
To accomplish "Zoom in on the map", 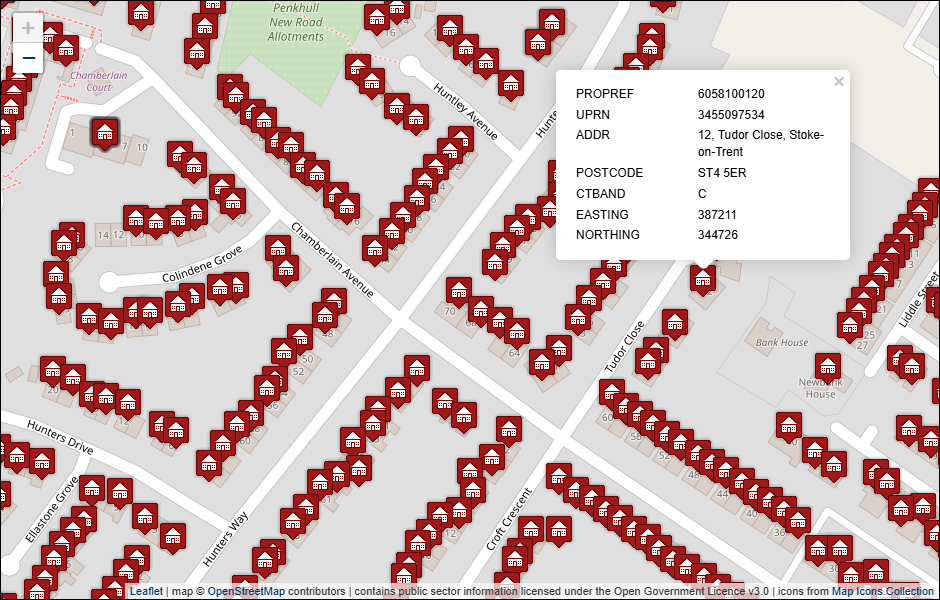I will (28, 28).
